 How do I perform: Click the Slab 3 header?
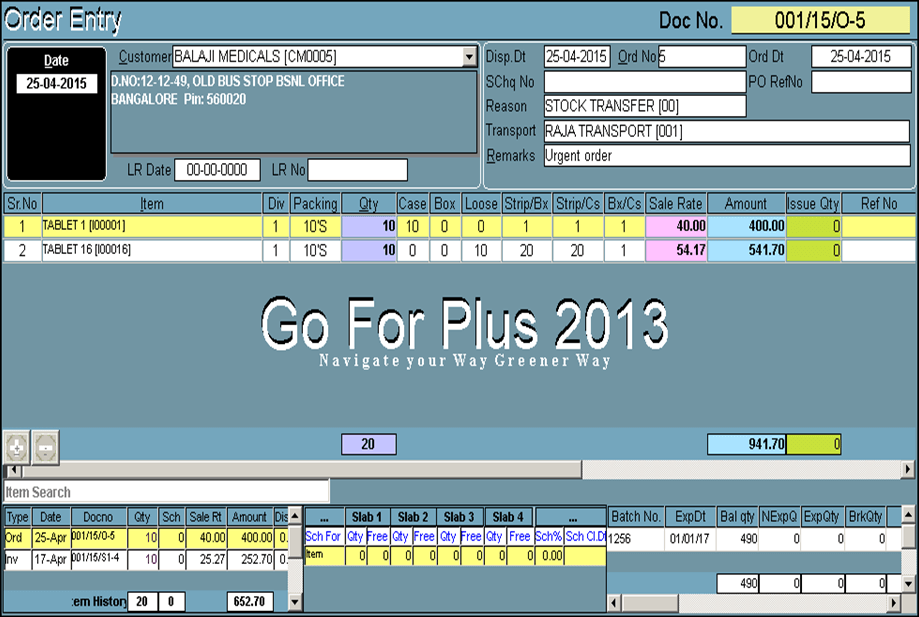coord(459,517)
